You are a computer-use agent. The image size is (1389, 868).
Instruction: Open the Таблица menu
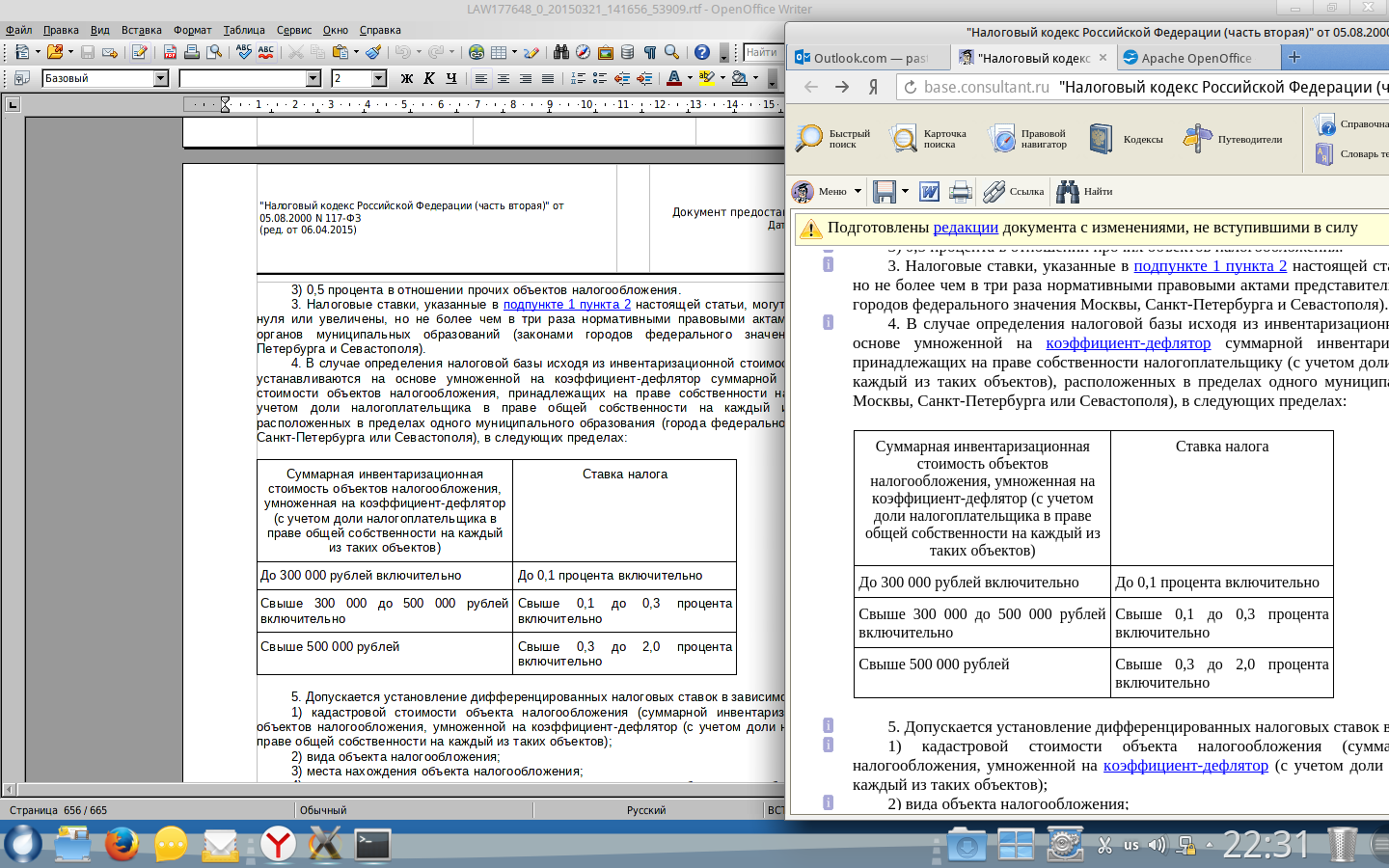tap(244, 30)
